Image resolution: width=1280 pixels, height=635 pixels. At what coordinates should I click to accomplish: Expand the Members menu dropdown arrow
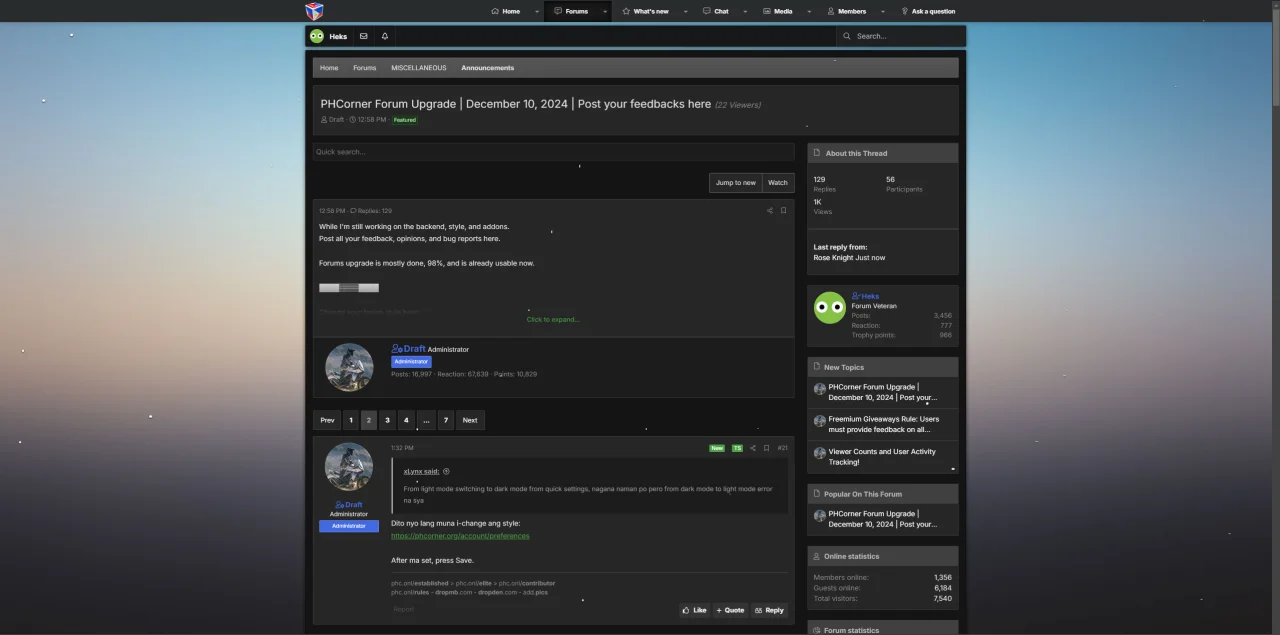(x=883, y=12)
